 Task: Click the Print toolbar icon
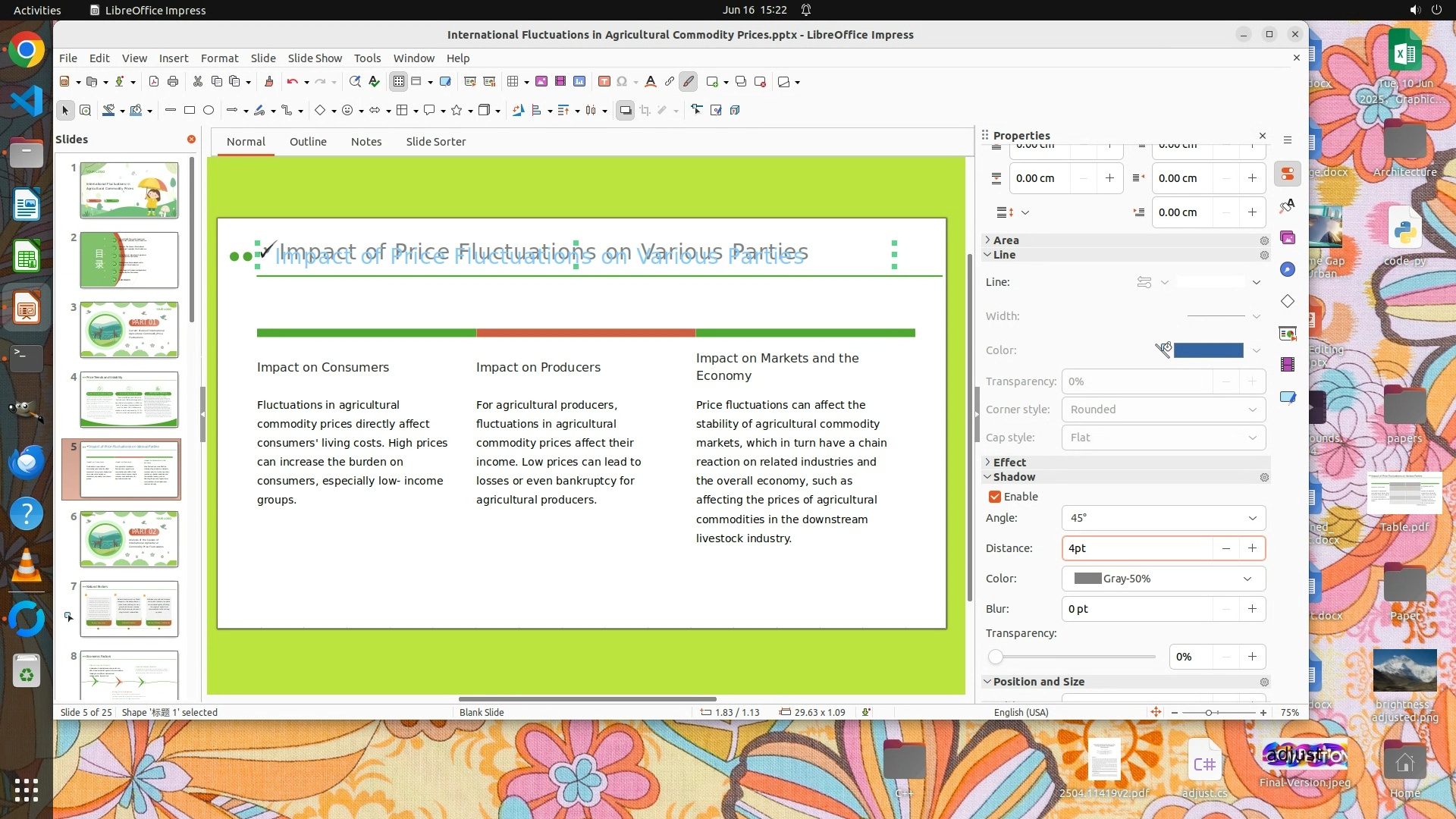tap(173, 82)
